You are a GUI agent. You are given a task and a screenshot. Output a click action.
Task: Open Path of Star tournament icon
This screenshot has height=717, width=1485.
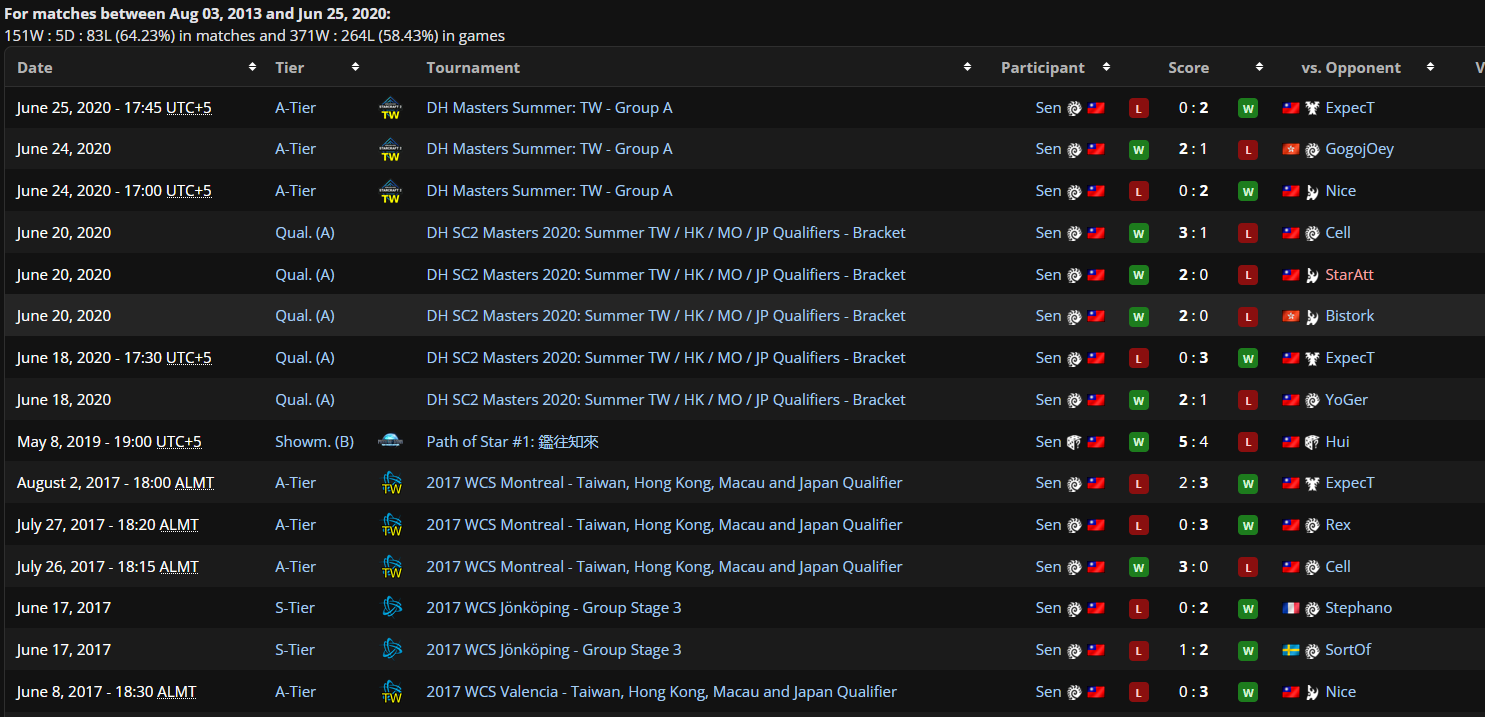coord(391,441)
